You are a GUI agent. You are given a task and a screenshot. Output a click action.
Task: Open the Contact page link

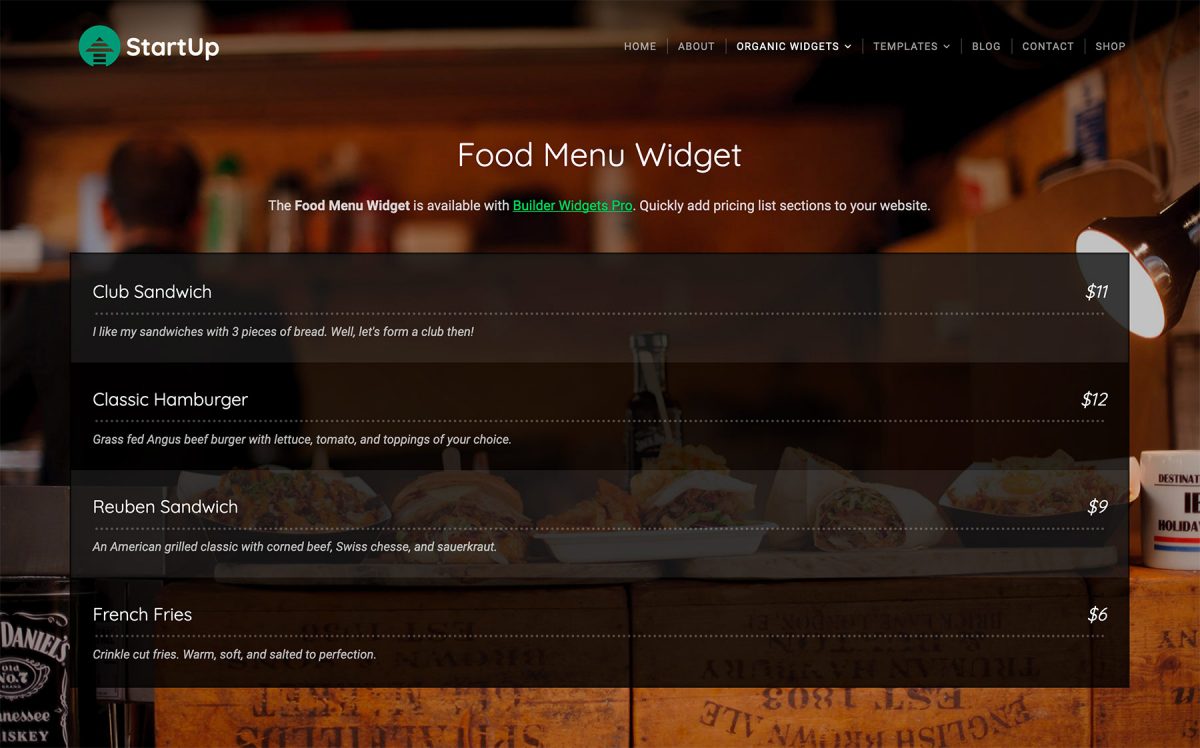tap(1048, 46)
